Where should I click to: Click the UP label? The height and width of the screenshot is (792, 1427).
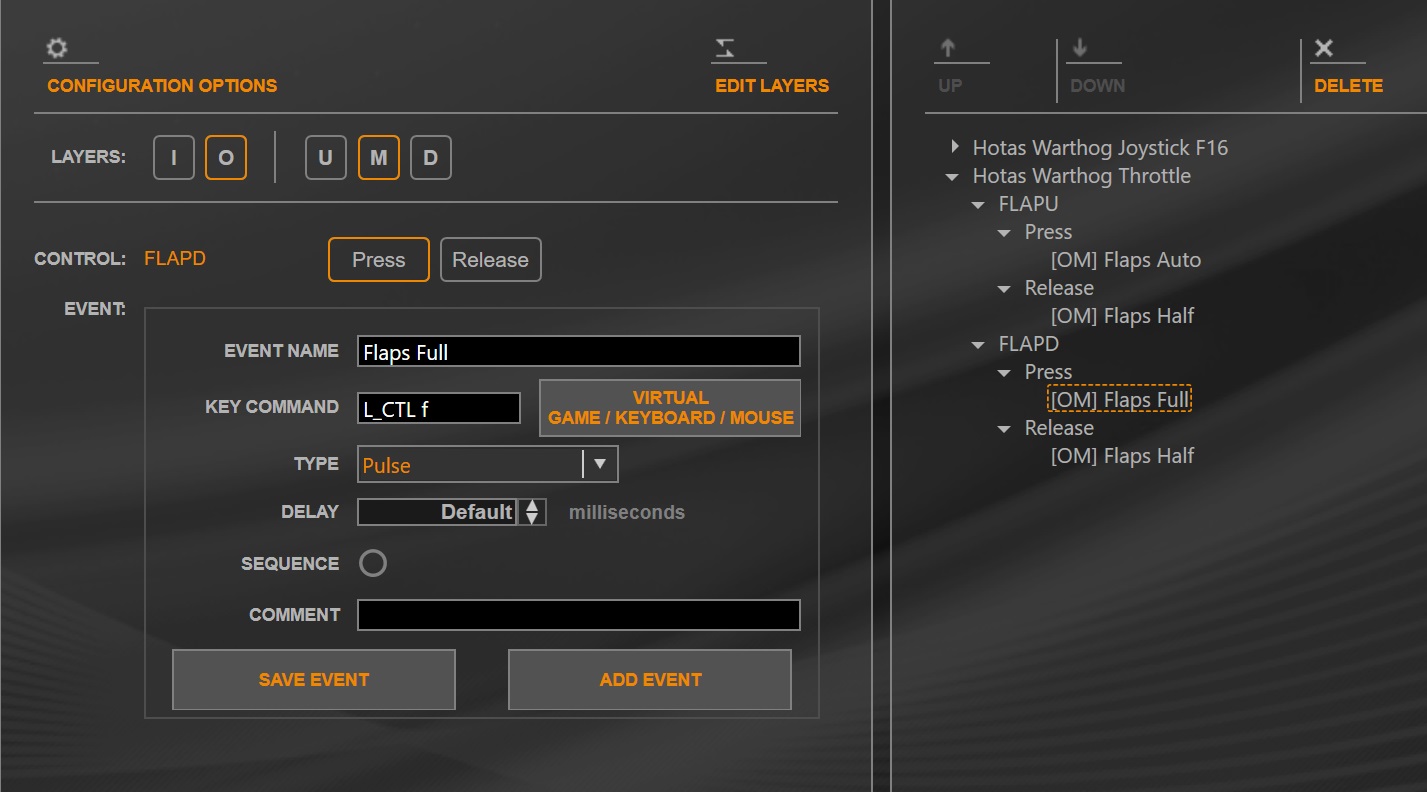click(x=950, y=86)
